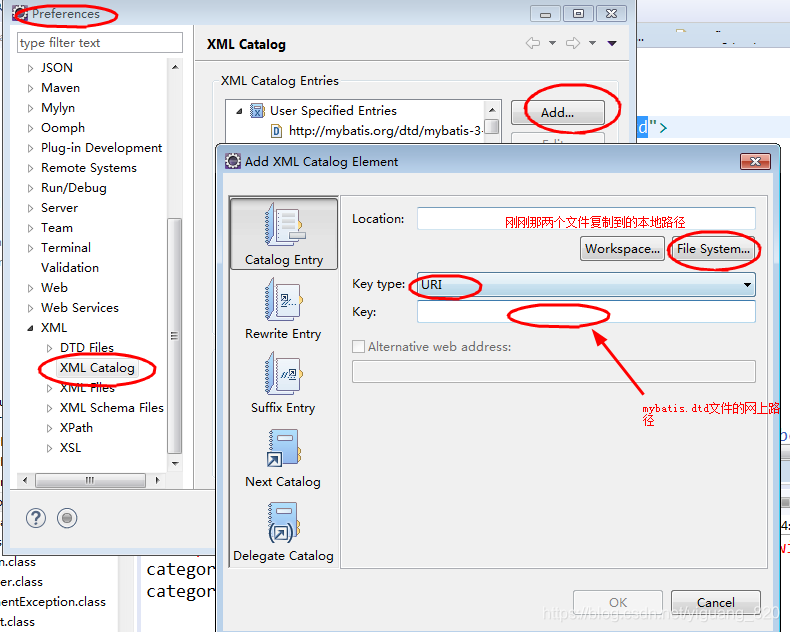Select the Delegate Catalog icon
This screenshot has width=790, height=632.
284,522
